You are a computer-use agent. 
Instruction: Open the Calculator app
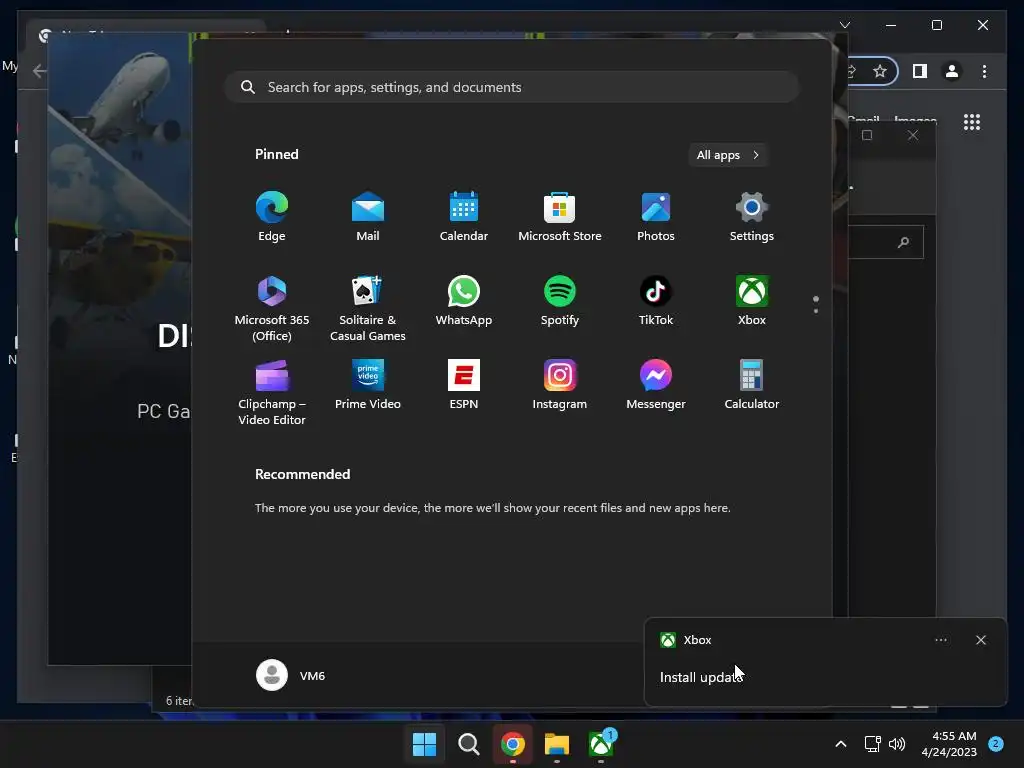click(752, 385)
